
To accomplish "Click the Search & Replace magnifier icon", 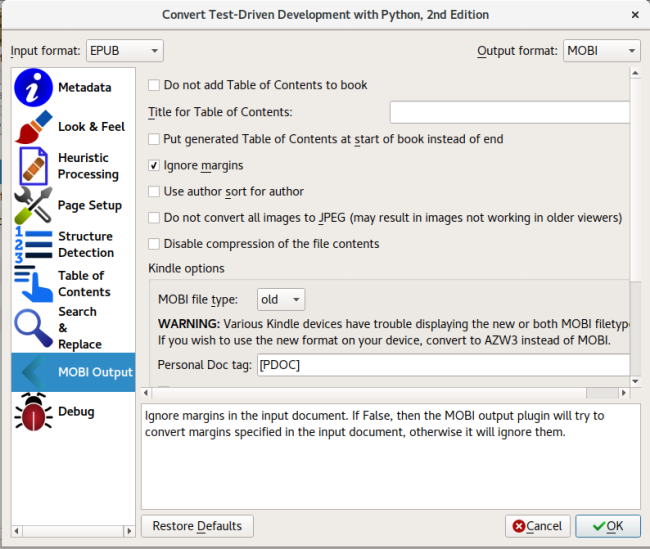I will tap(34, 328).
